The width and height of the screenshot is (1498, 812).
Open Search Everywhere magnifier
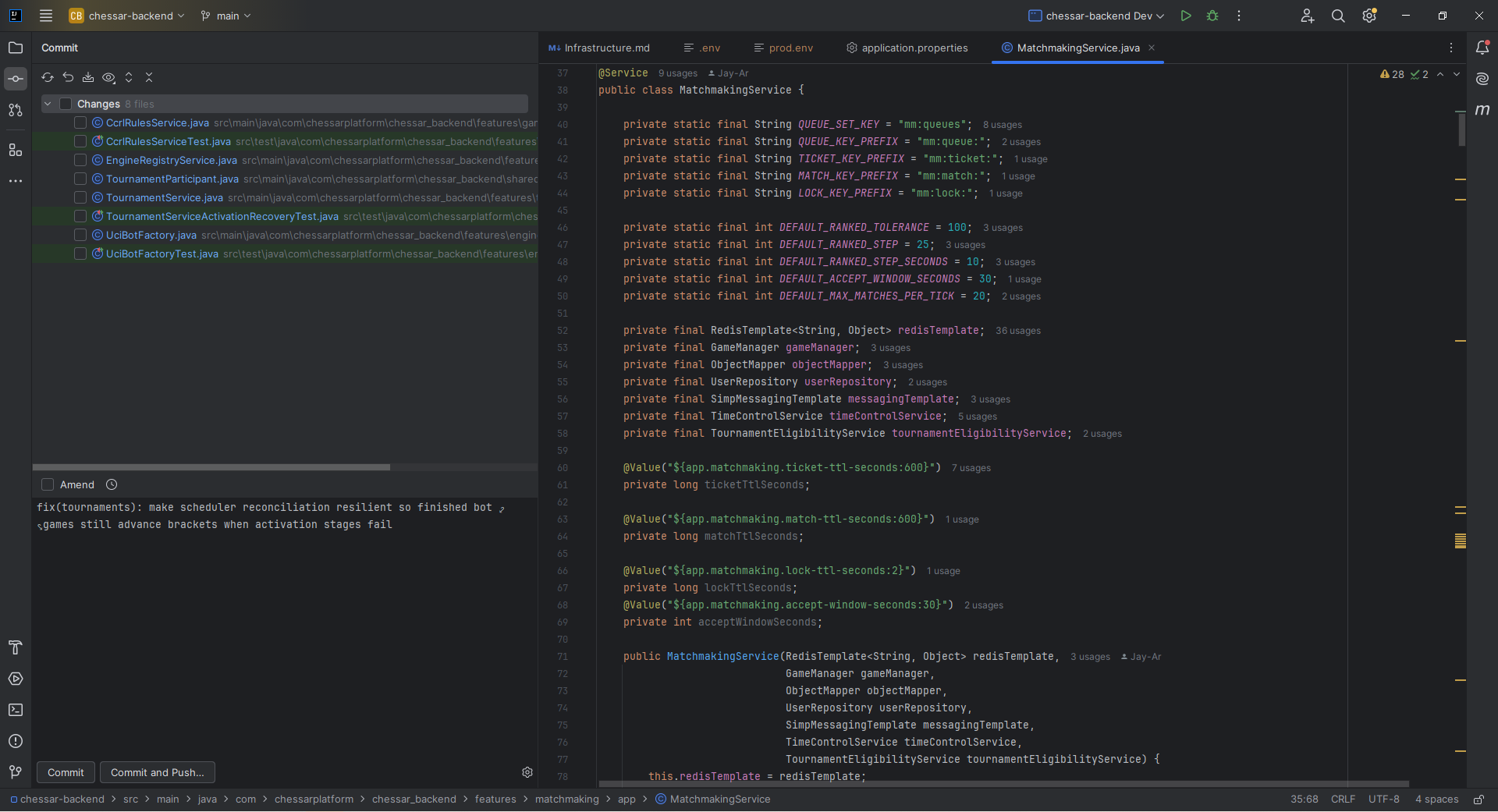[x=1338, y=16]
